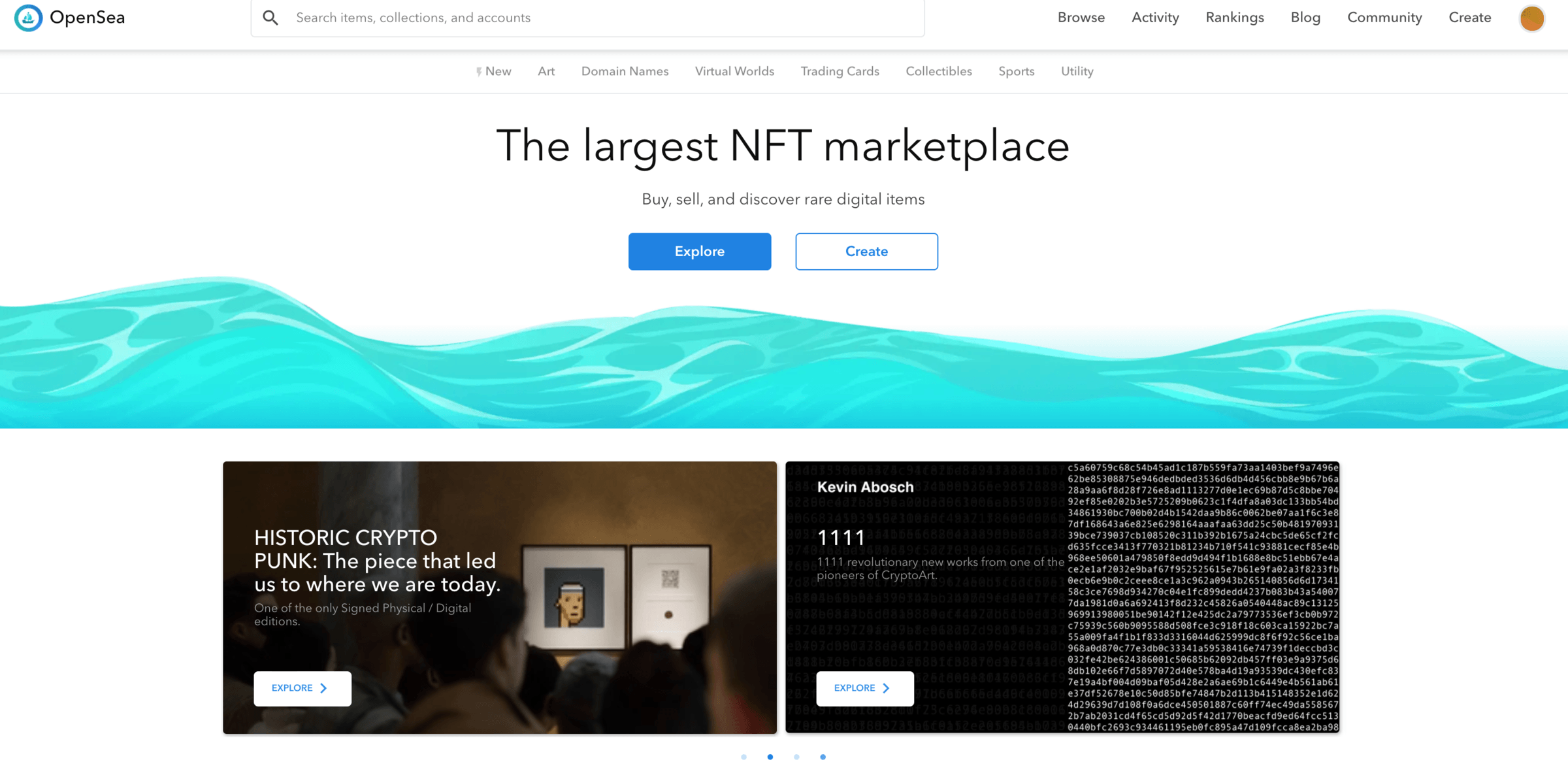
Task: Click the lightning icon beside New
Action: click(x=479, y=72)
